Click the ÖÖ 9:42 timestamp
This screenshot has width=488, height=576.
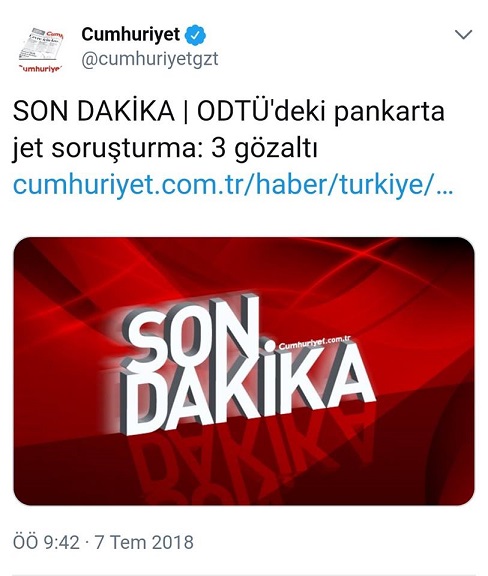click(46, 542)
